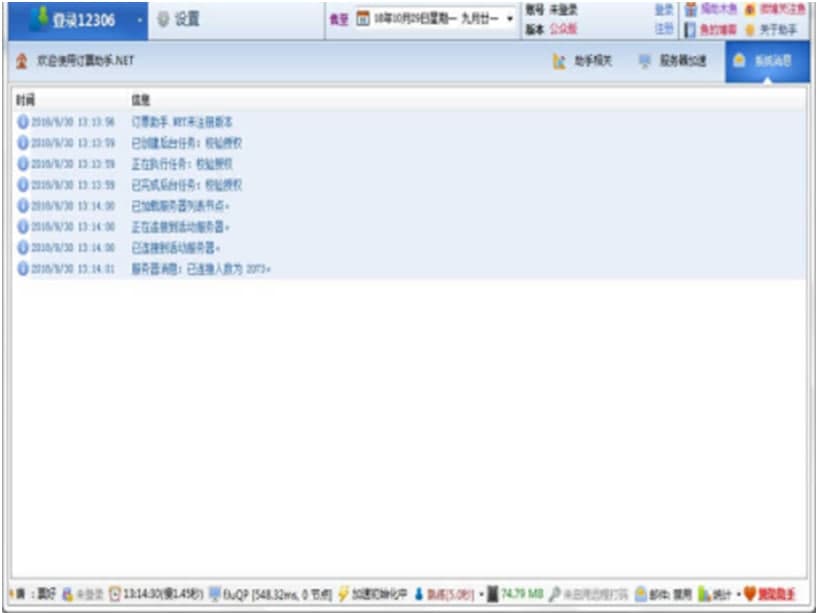Image resolution: width=818 pixels, height=615 pixels.
Task: Select the server message showing 2073 connected users
Action: 201,269
